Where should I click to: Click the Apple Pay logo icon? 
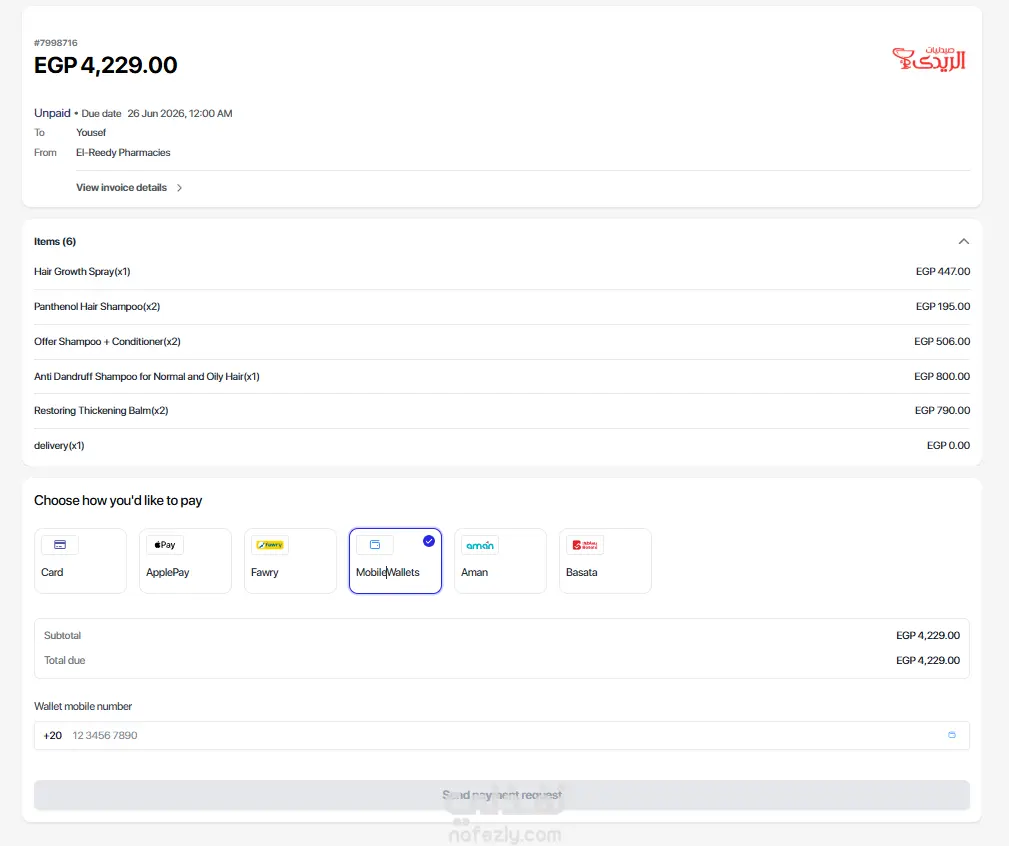click(165, 545)
